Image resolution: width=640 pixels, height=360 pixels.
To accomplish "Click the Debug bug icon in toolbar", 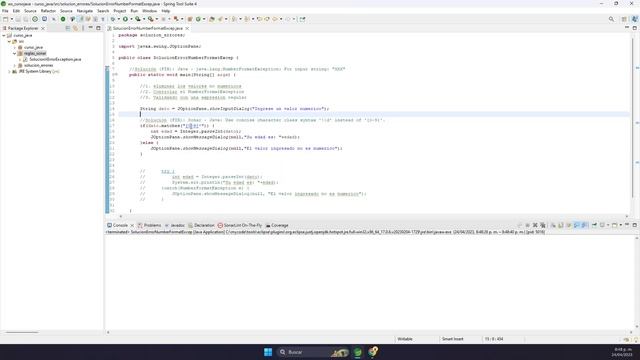I will (112, 19).
